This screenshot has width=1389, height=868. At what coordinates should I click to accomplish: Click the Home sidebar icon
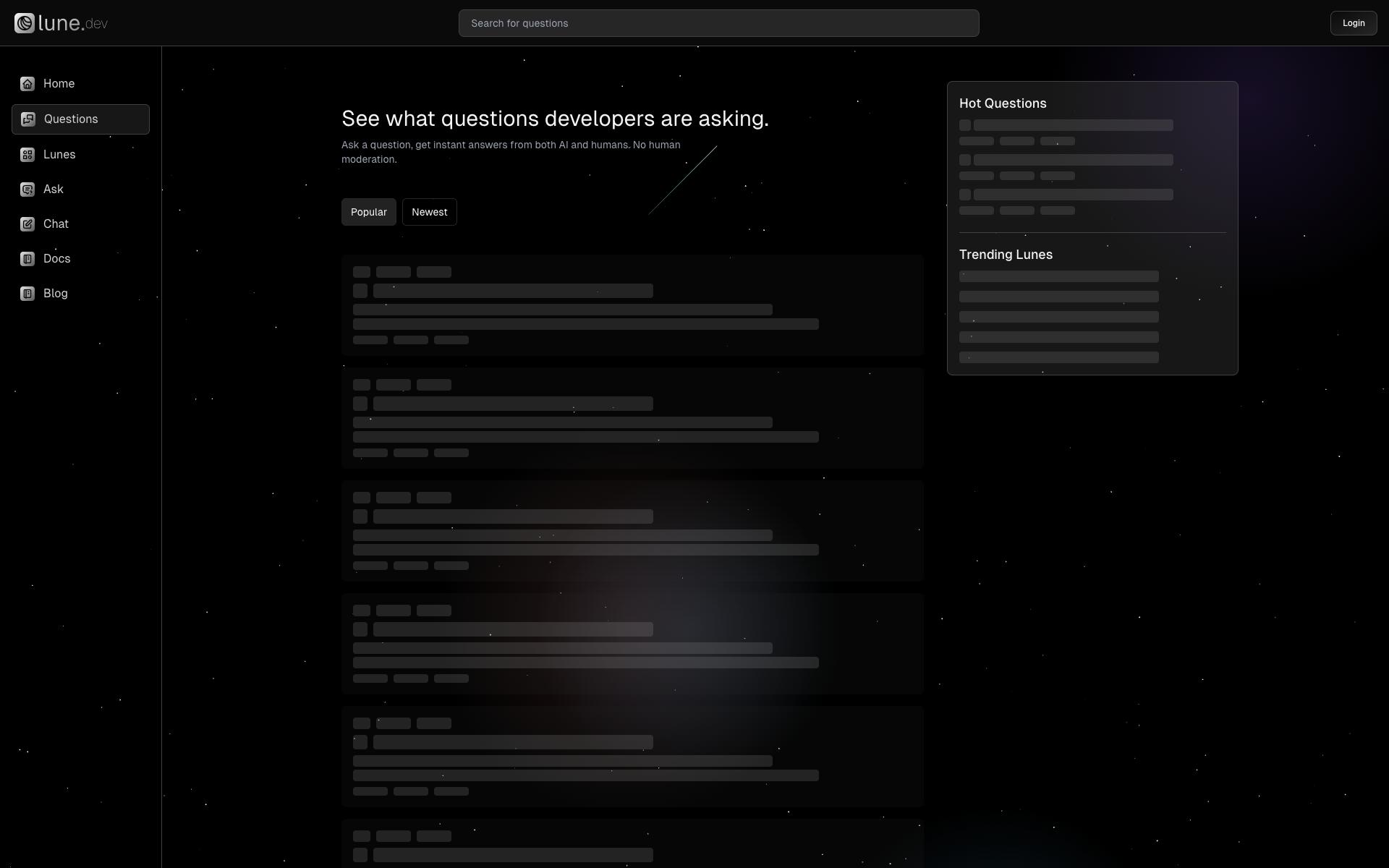coord(27,84)
